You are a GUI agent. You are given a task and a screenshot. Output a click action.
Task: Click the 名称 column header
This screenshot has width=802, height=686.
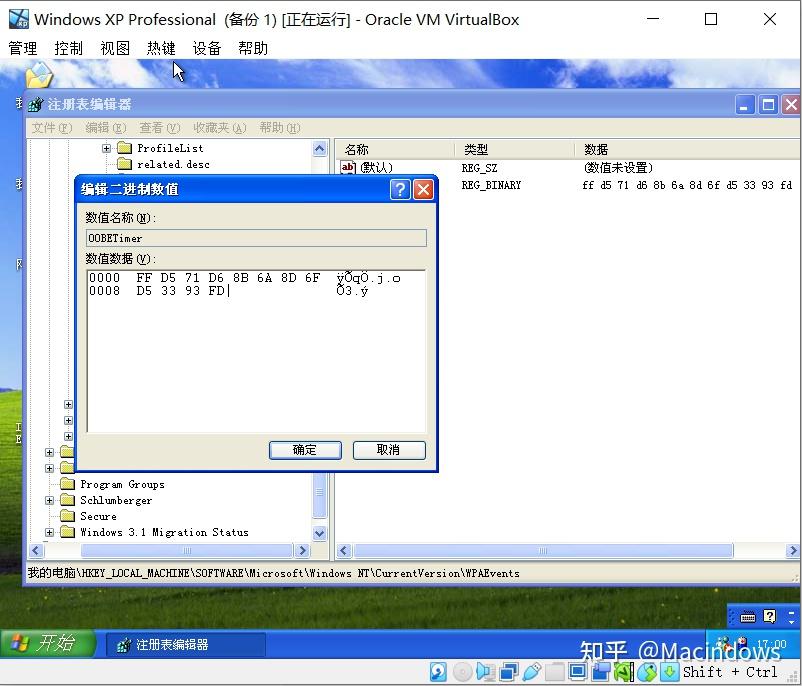pyautogui.click(x=395, y=149)
